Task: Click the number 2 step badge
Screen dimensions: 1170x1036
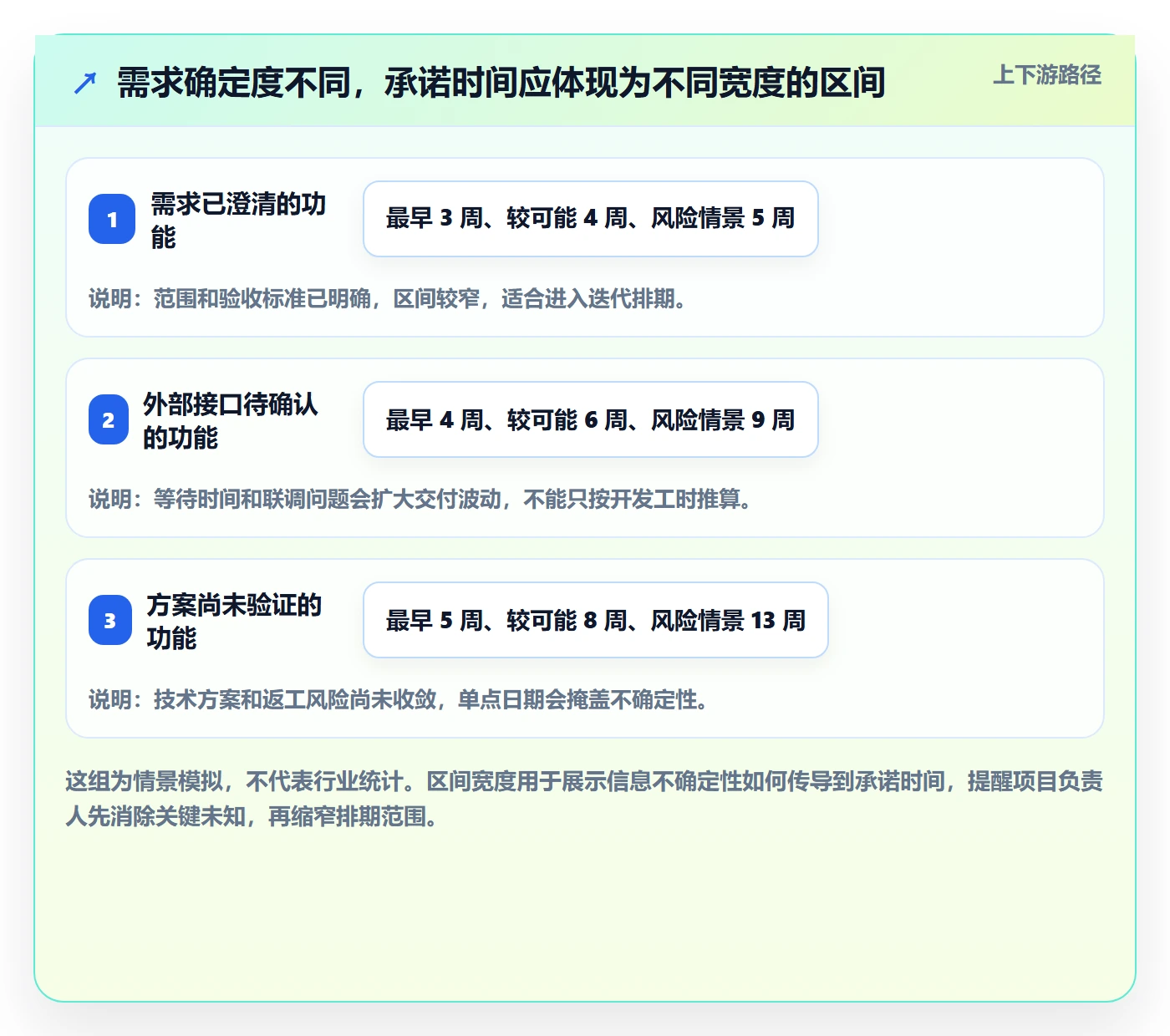Action: click(109, 419)
